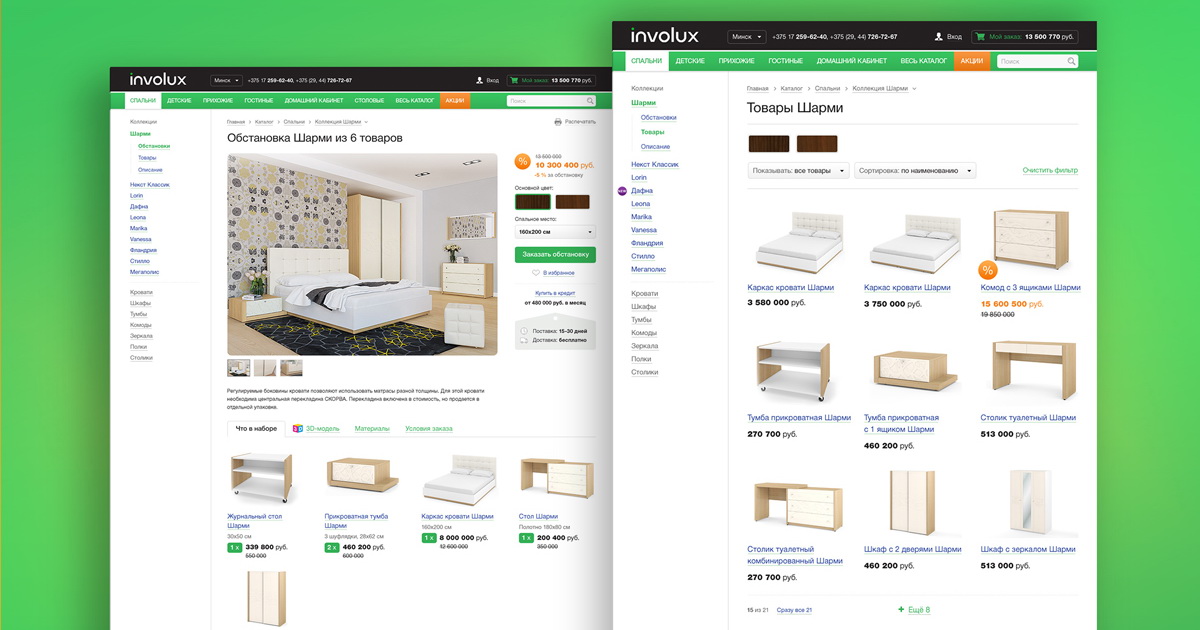Switch to the Материалы tab

click(x=372, y=428)
